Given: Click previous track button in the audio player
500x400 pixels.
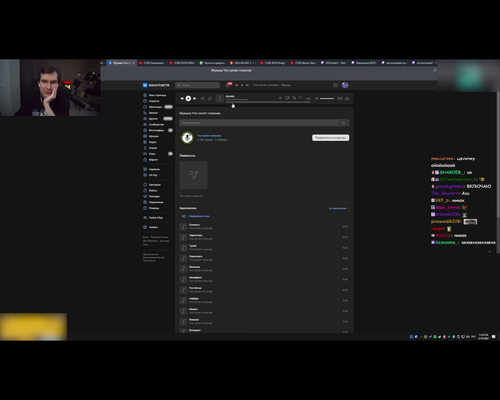Looking at the screenshot, I should [182, 98].
